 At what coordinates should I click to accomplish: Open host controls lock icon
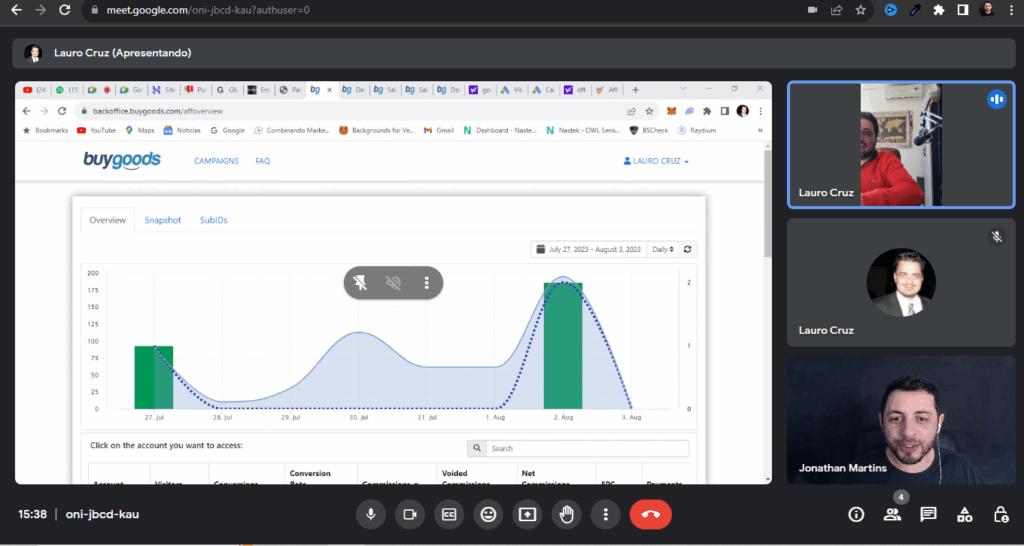[1000, 514]
